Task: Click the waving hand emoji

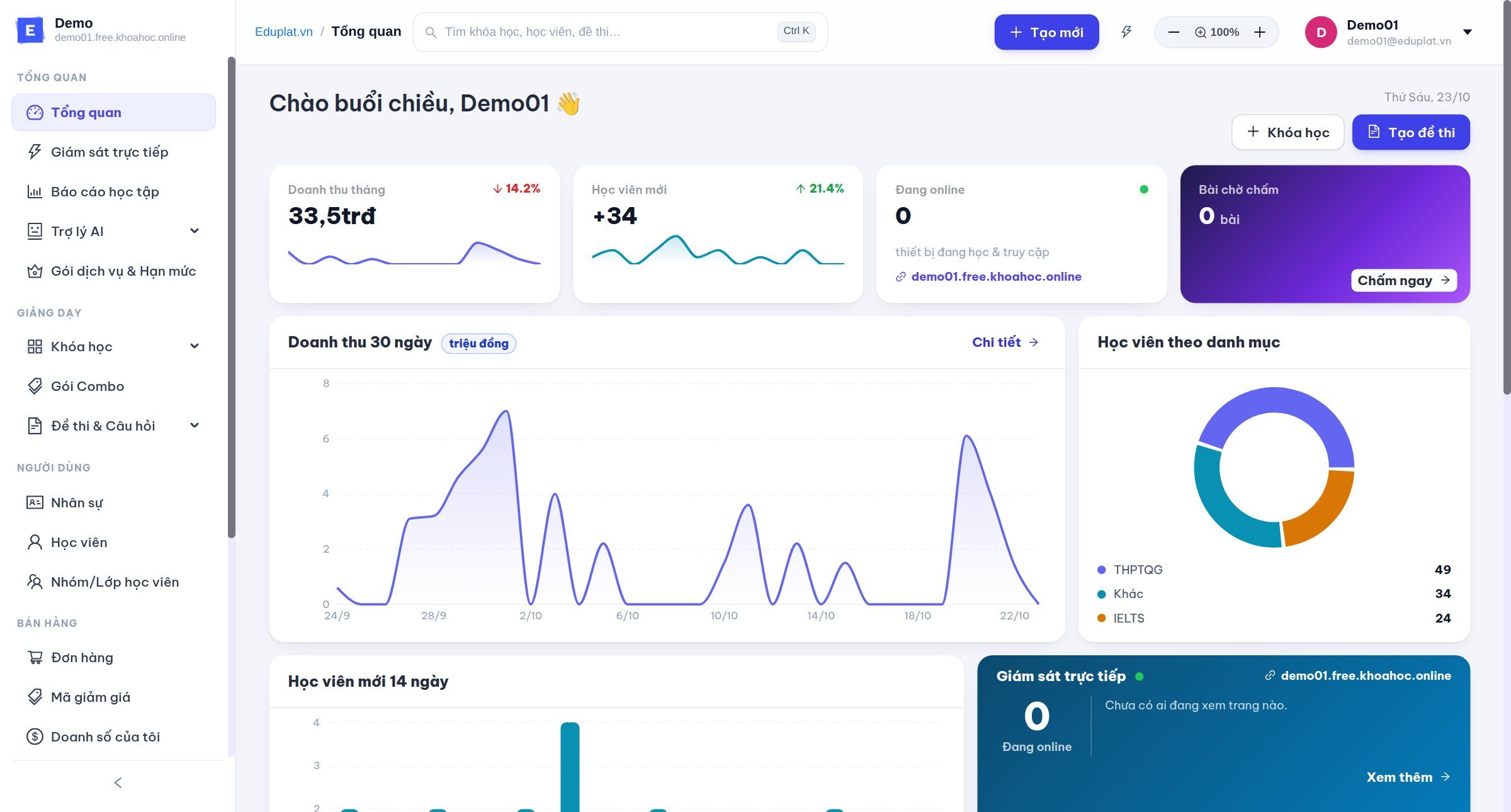Action: pos(568,103)
